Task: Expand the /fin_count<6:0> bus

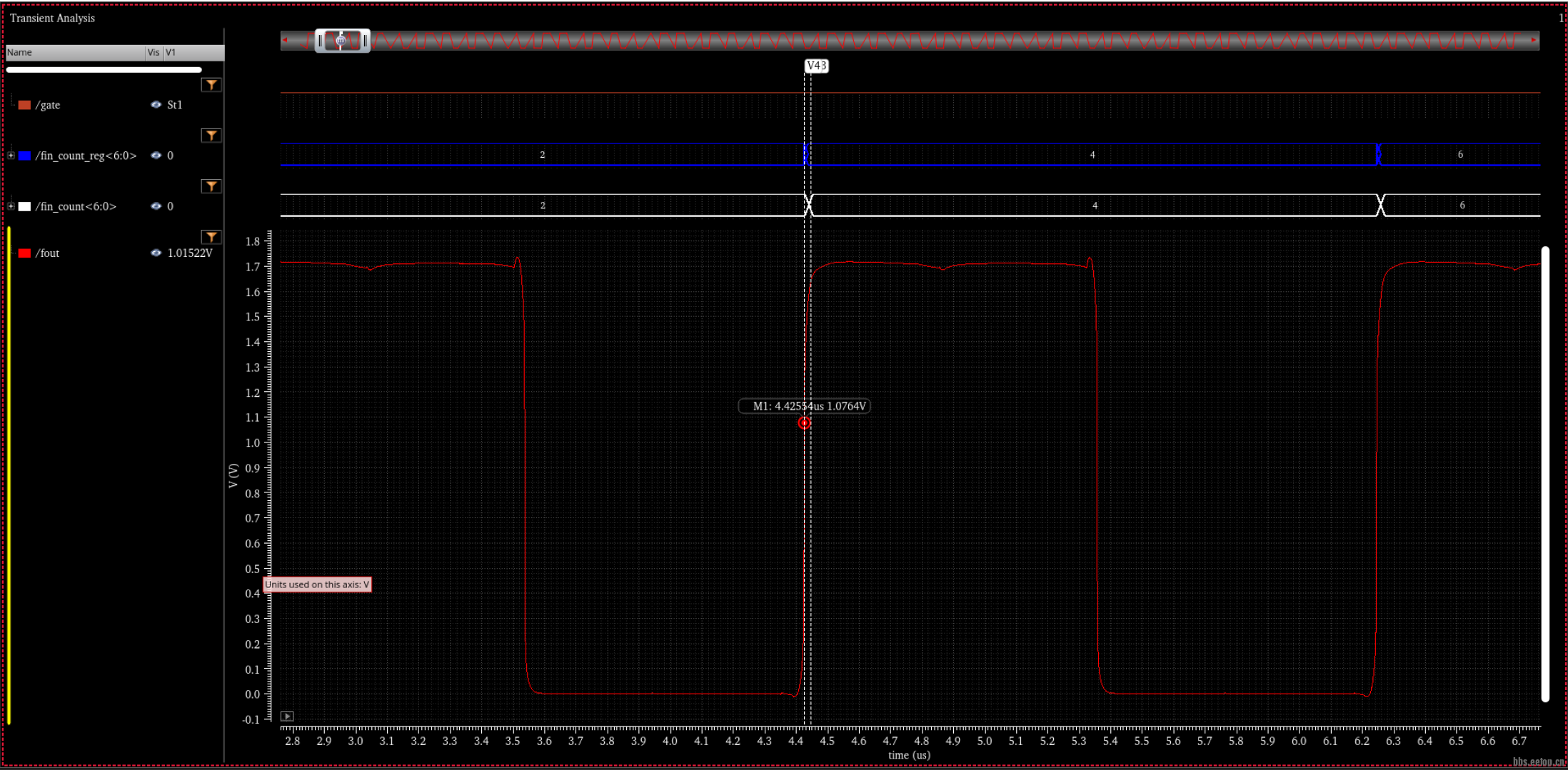Action: 11,206
